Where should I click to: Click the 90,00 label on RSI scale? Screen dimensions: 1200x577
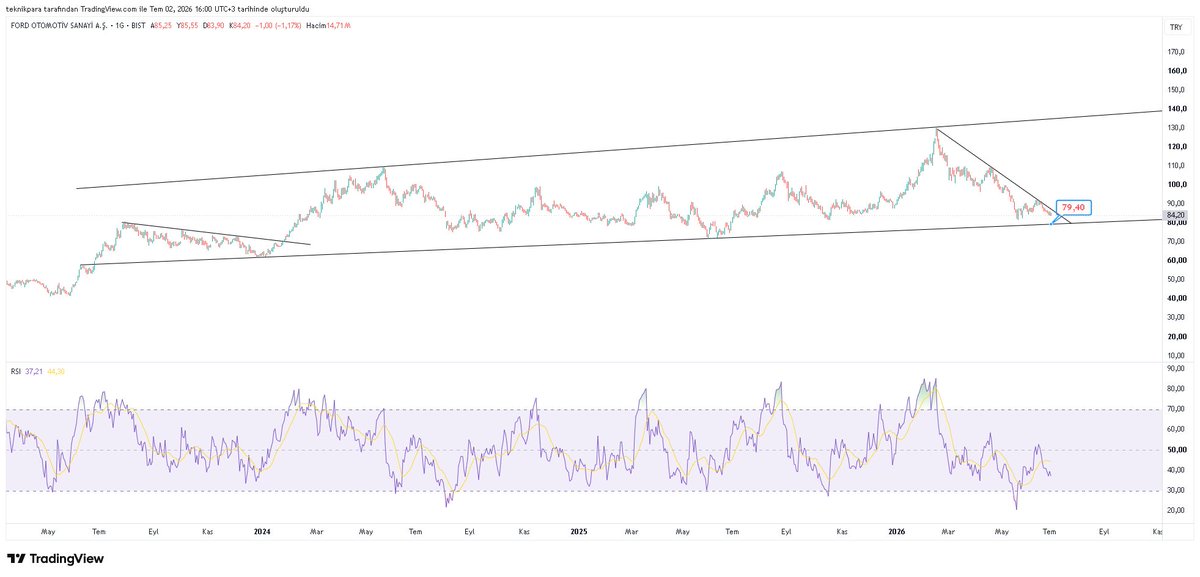click(x=1175, y=368)
